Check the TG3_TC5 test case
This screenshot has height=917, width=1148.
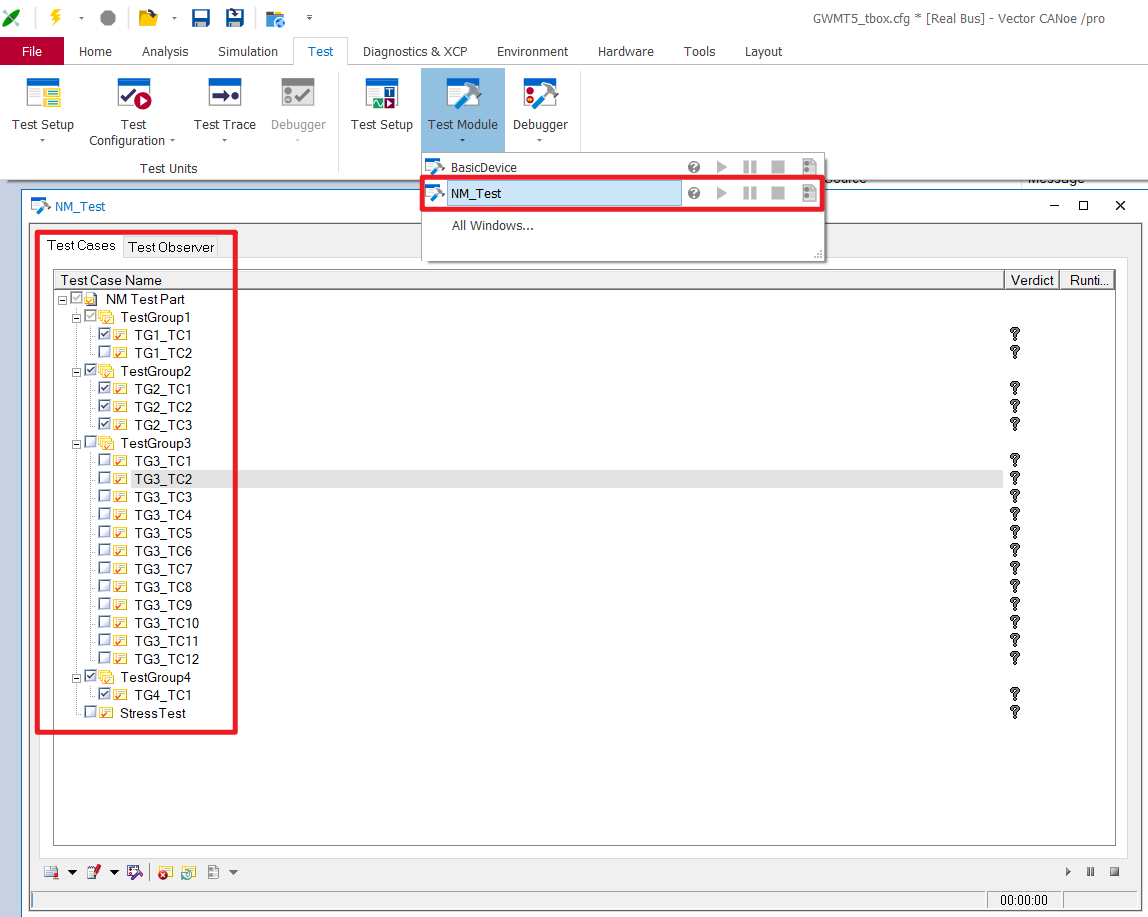click(105, 532)
